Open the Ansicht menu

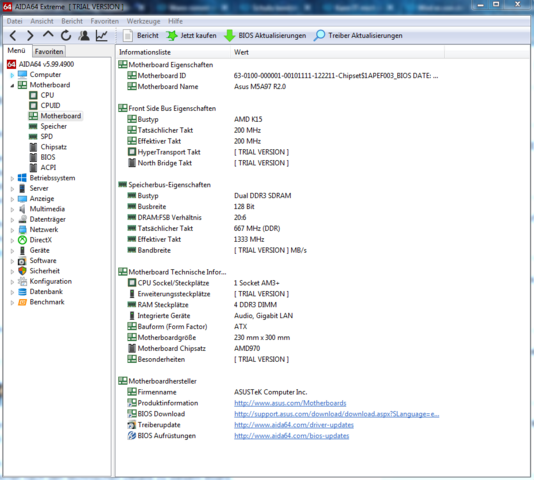click(x=42, y=21)
